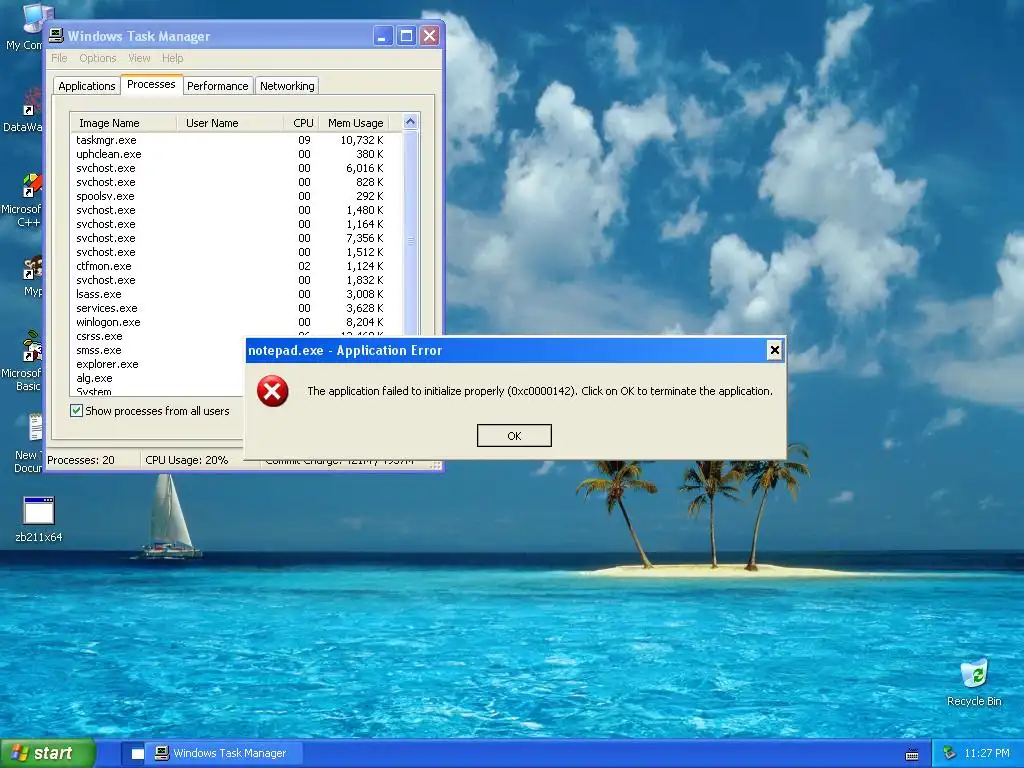This screenshot has height=768, width=1024.
Task: Click the Task Manager title bar icon
Action: click(x=56, y=35)
